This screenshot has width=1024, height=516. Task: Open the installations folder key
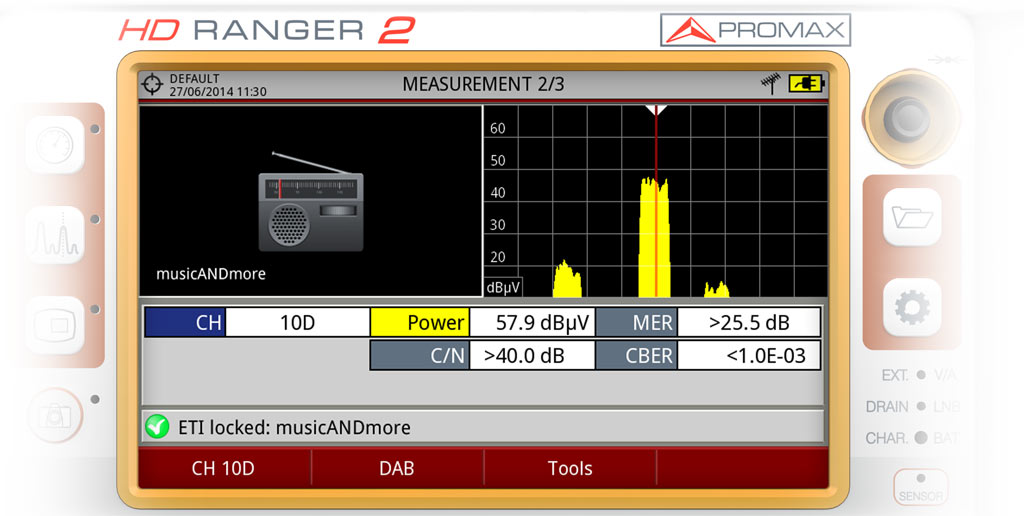[x=912, y=217]
